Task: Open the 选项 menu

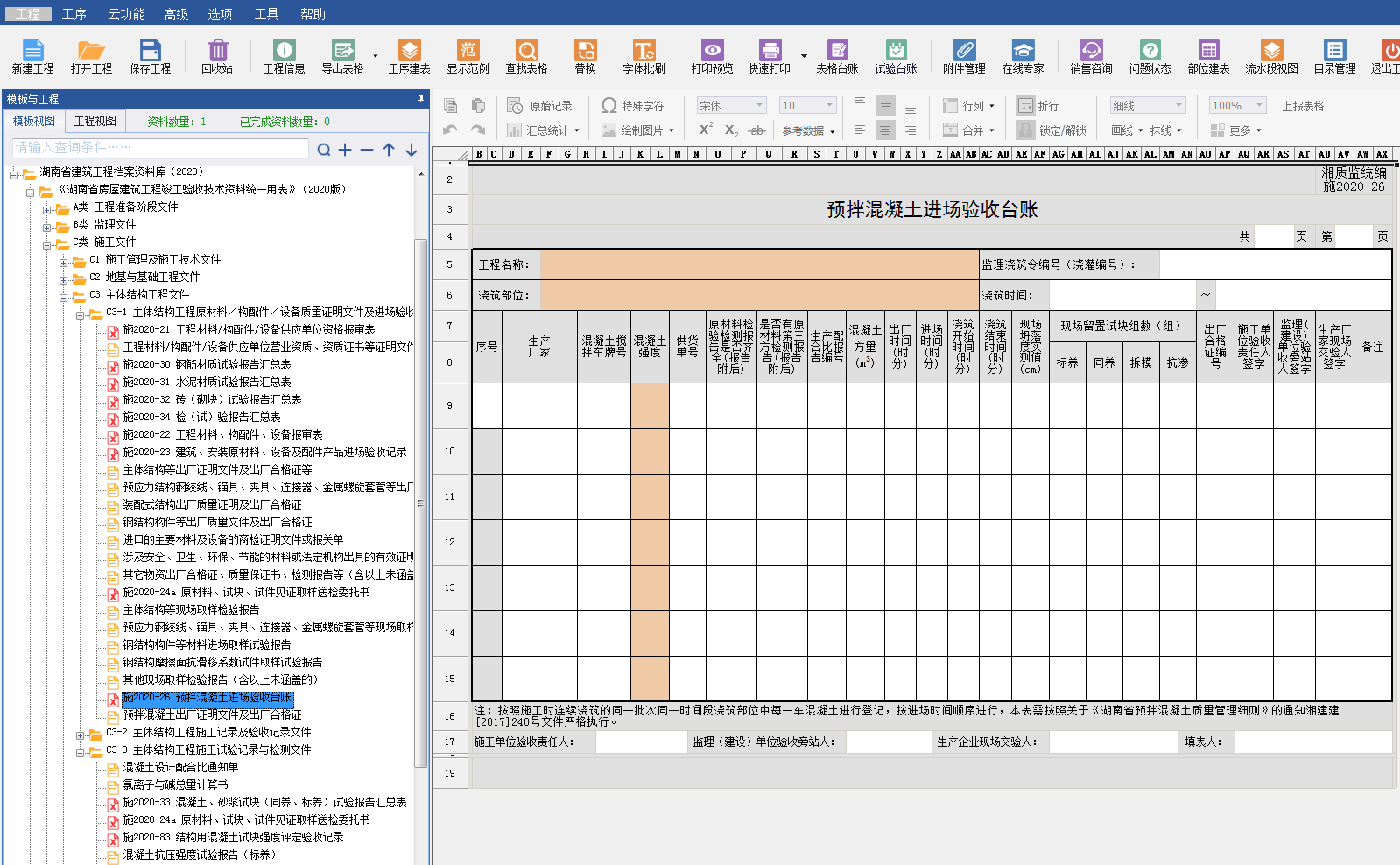Action: pos(220,14)
